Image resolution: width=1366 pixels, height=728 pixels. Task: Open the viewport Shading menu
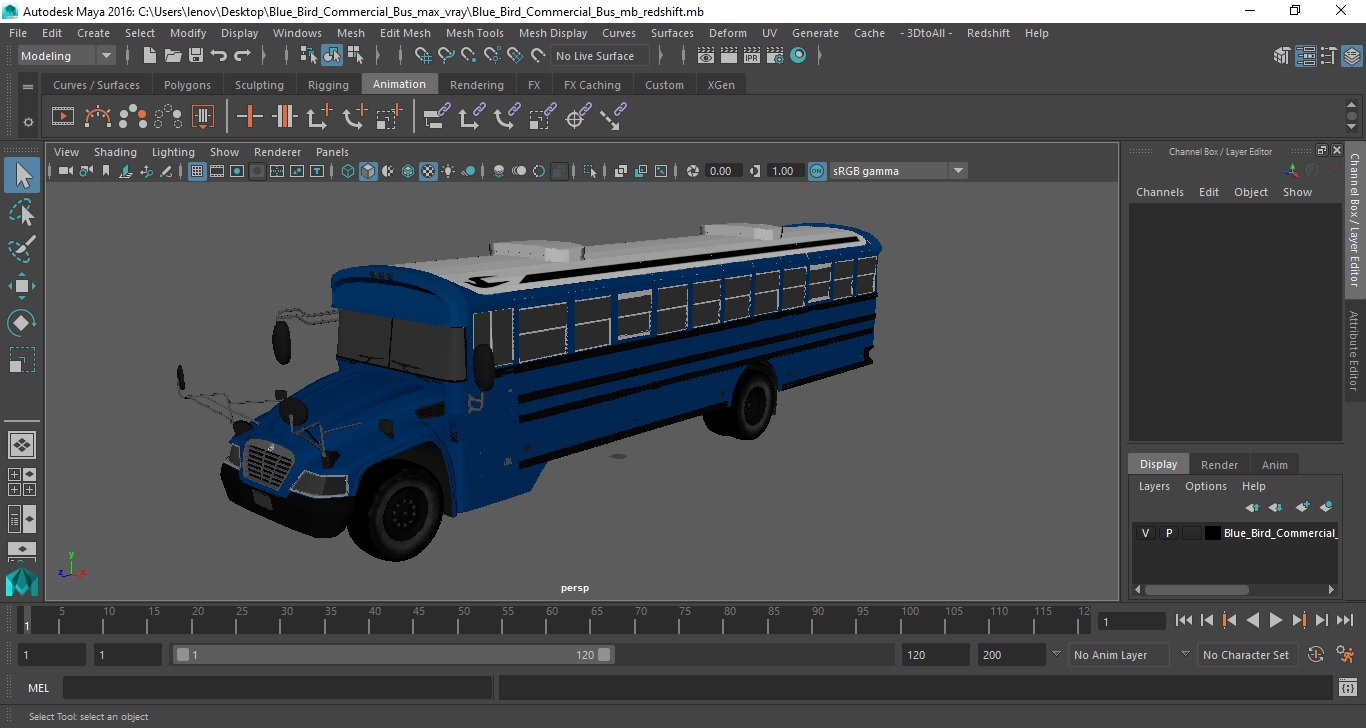(x=115, y=152)
